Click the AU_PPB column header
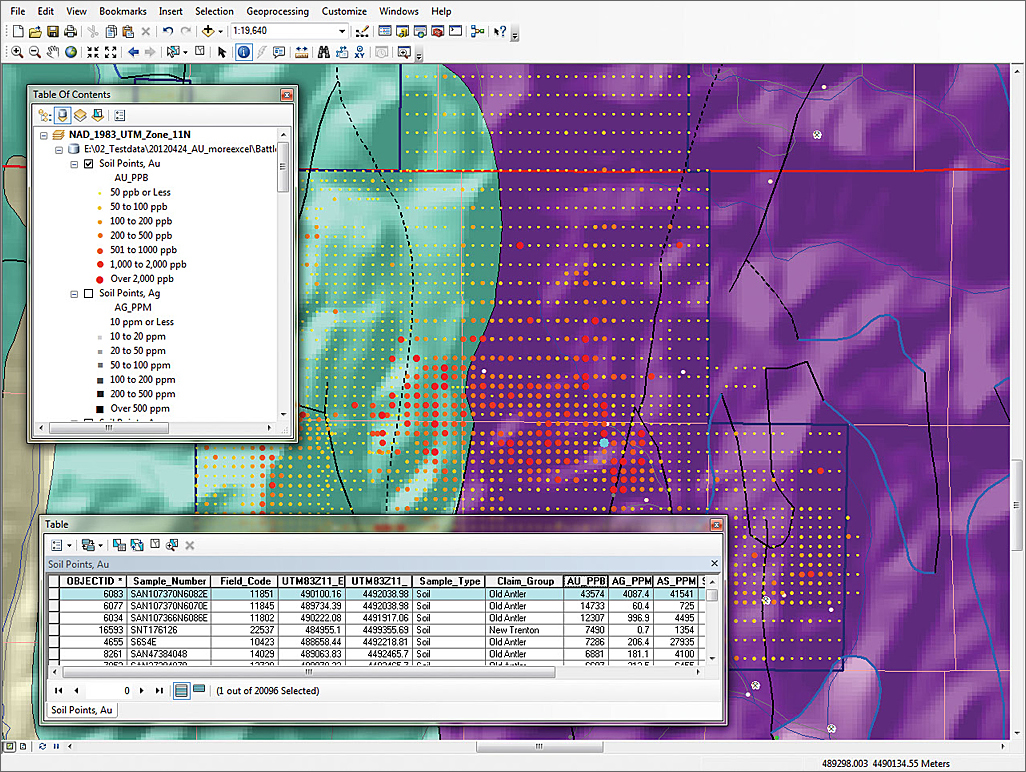 586,581
